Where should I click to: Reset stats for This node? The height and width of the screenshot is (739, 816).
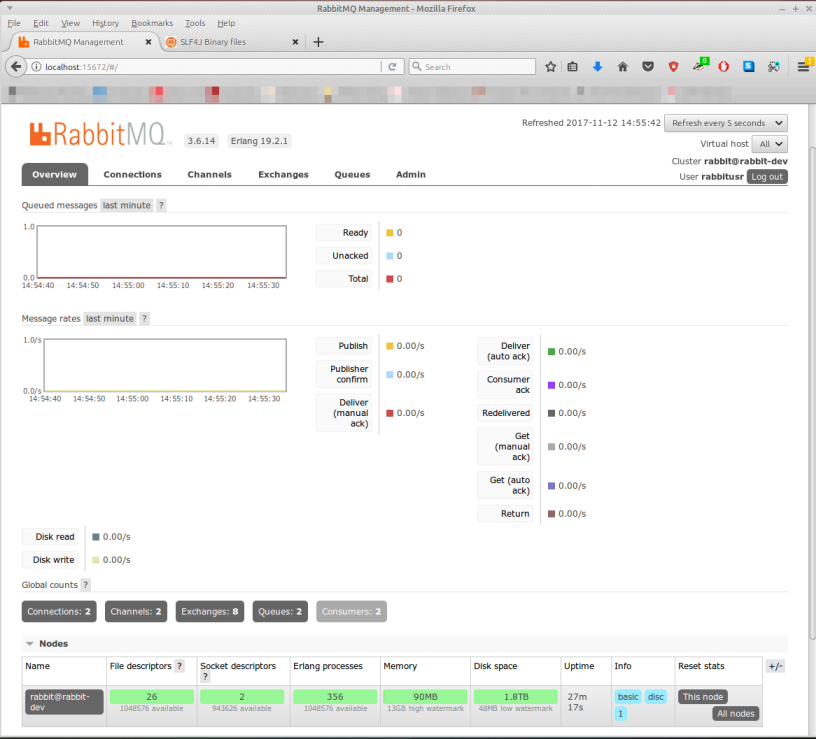701,696
